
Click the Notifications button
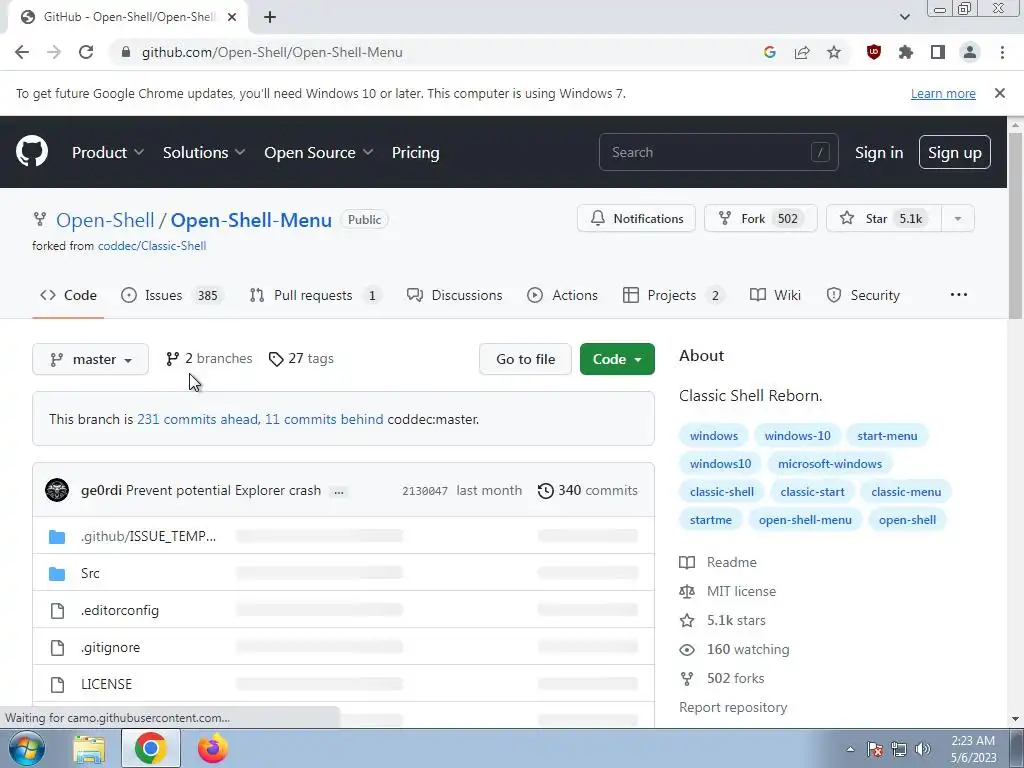coord(636,219)
